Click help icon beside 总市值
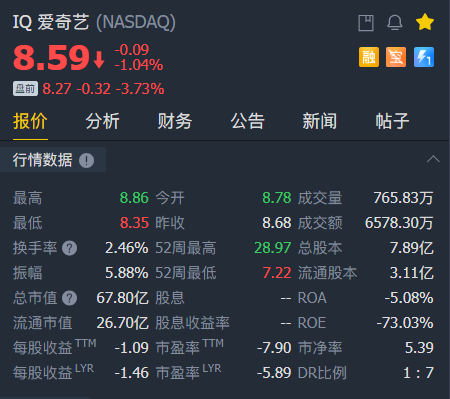The height and width of the screenshot is (399, 450). [70, 298]
